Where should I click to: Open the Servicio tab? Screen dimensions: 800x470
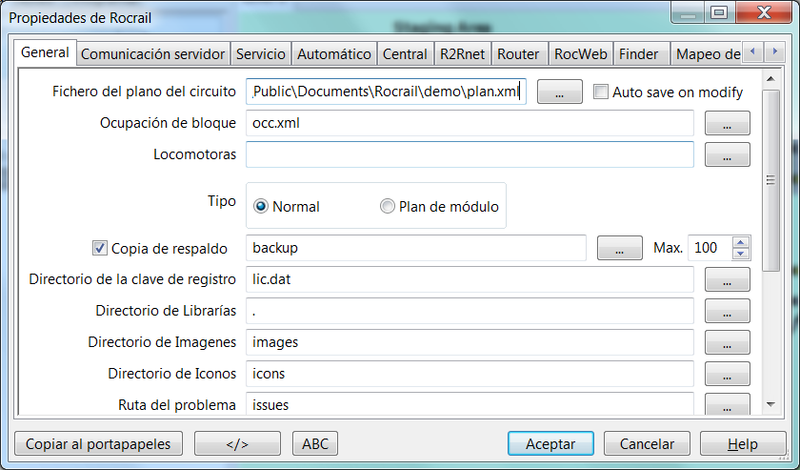tap(261, 54)
